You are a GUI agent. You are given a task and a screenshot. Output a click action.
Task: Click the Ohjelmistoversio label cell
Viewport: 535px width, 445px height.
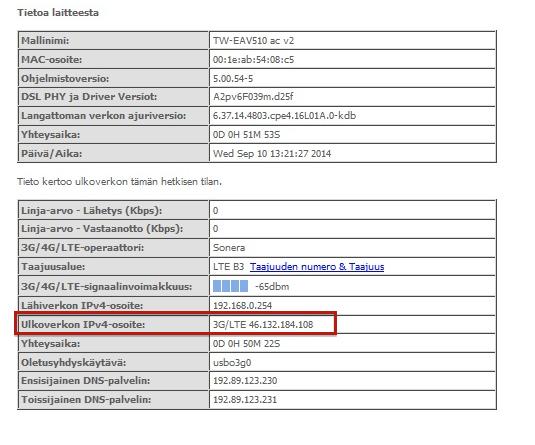(113, 79)
